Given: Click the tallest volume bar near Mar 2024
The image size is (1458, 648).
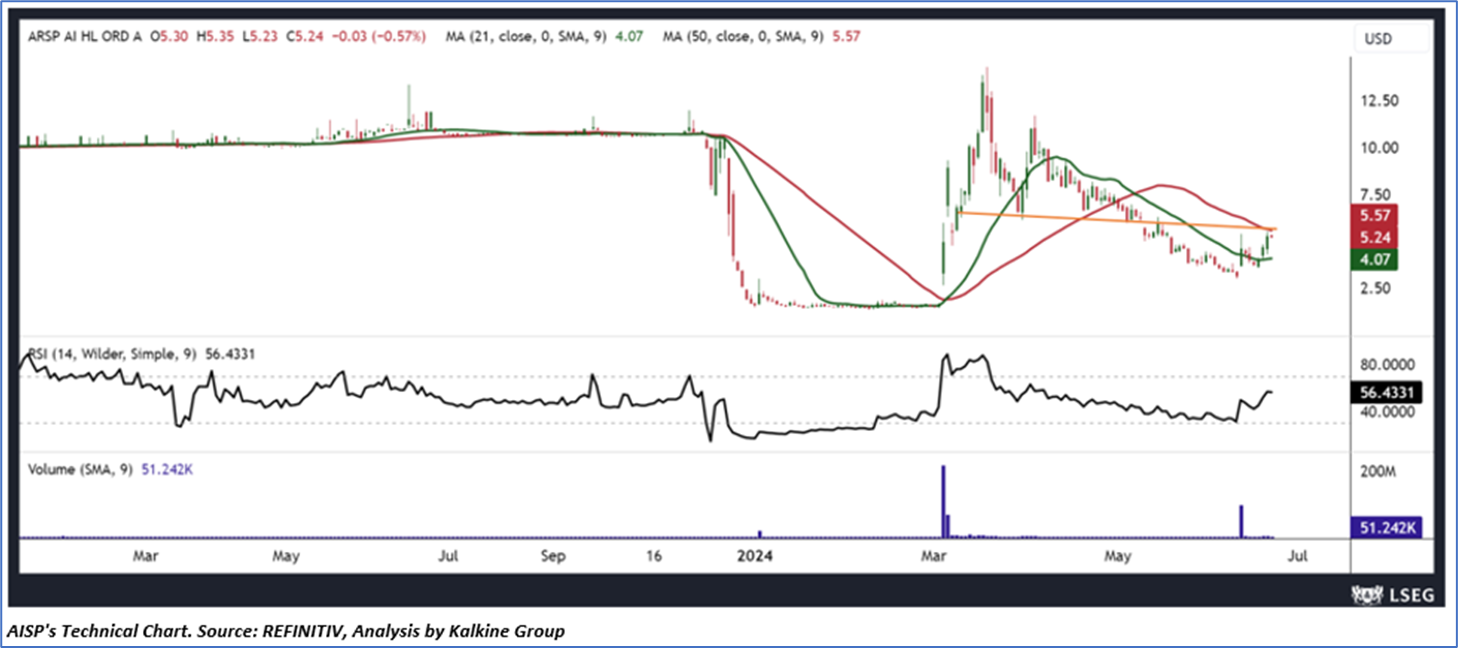Looking at the screenshot, I should [944, 501].
